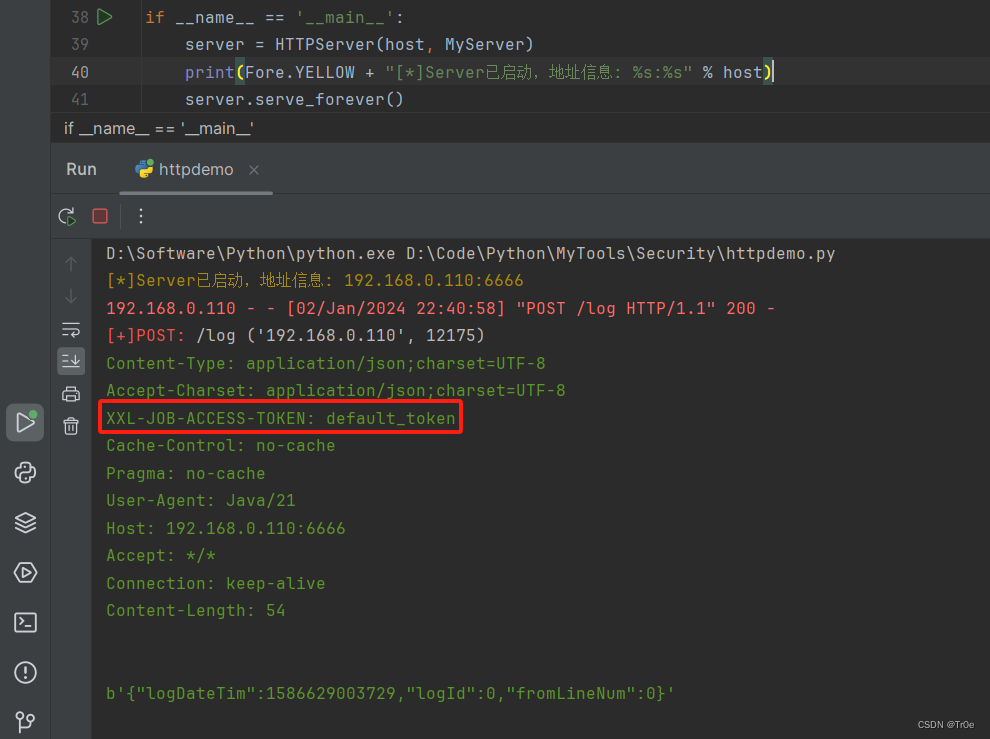The image size is (990, 739).
Task: Open the Run tool window sidebar icon
Action: tap(25, 423)
